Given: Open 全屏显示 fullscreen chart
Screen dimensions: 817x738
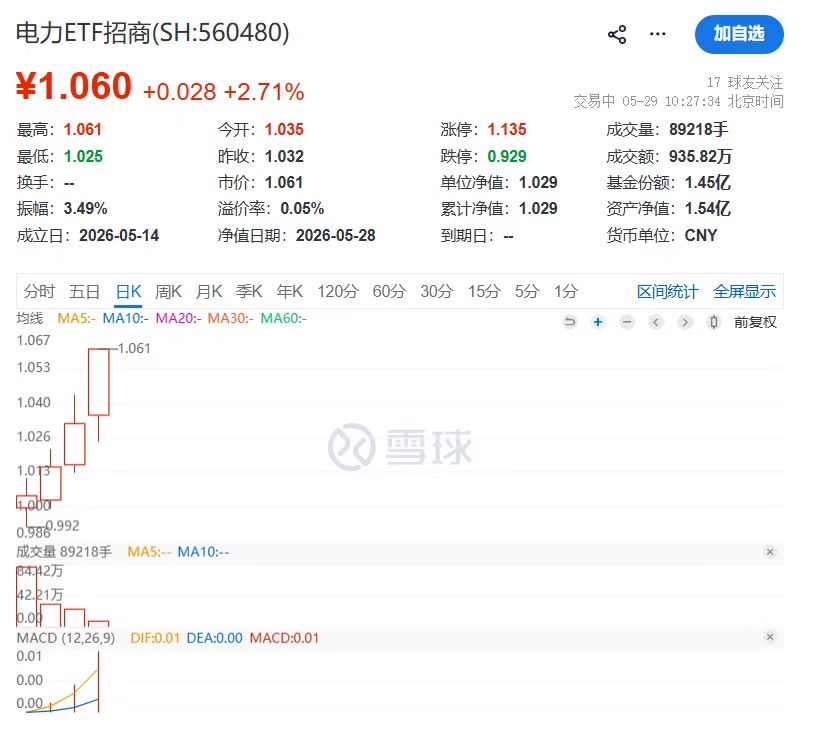Looking at the screenshot, I should pos(744,291).
